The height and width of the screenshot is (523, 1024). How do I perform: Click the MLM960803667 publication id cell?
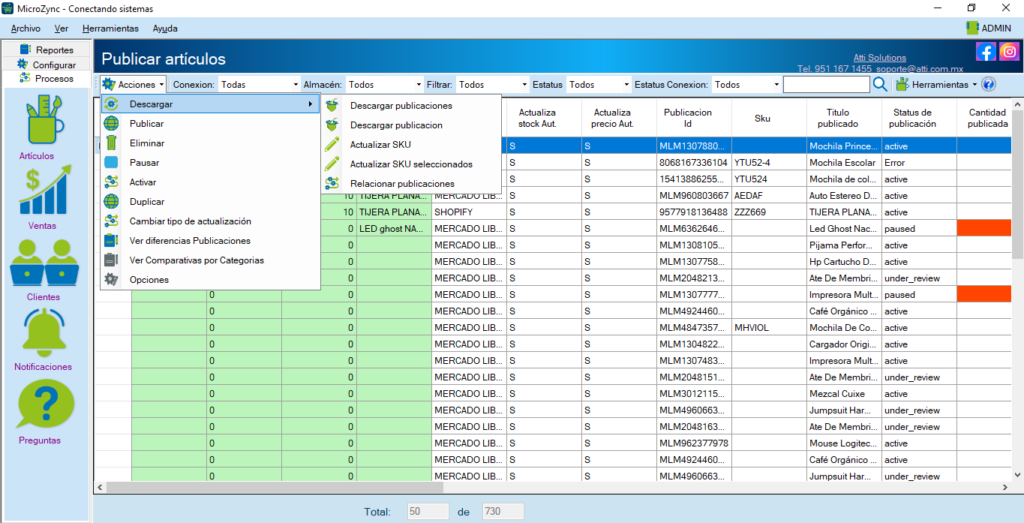[x=694, y=195]
